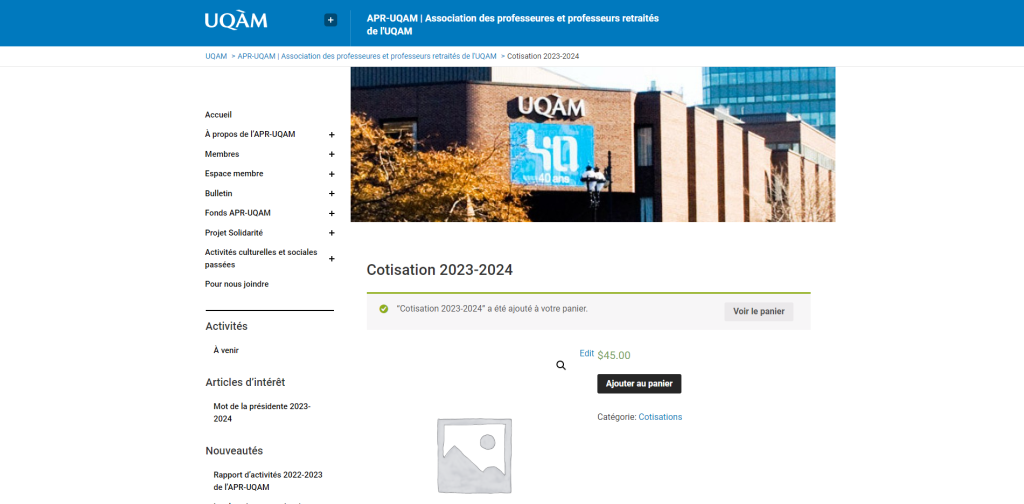
Task: Open the Cotisations category link
Action: (x=660, y=417)
